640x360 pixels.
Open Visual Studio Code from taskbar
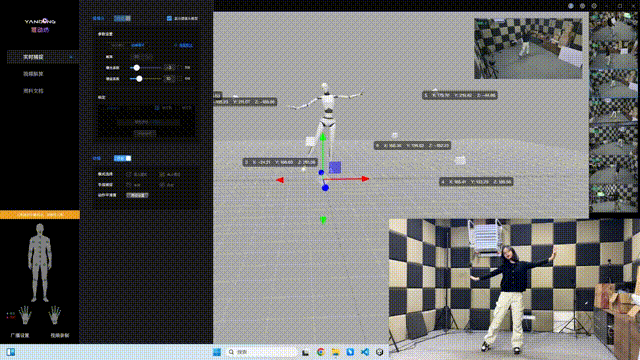[x=365, y=352]
